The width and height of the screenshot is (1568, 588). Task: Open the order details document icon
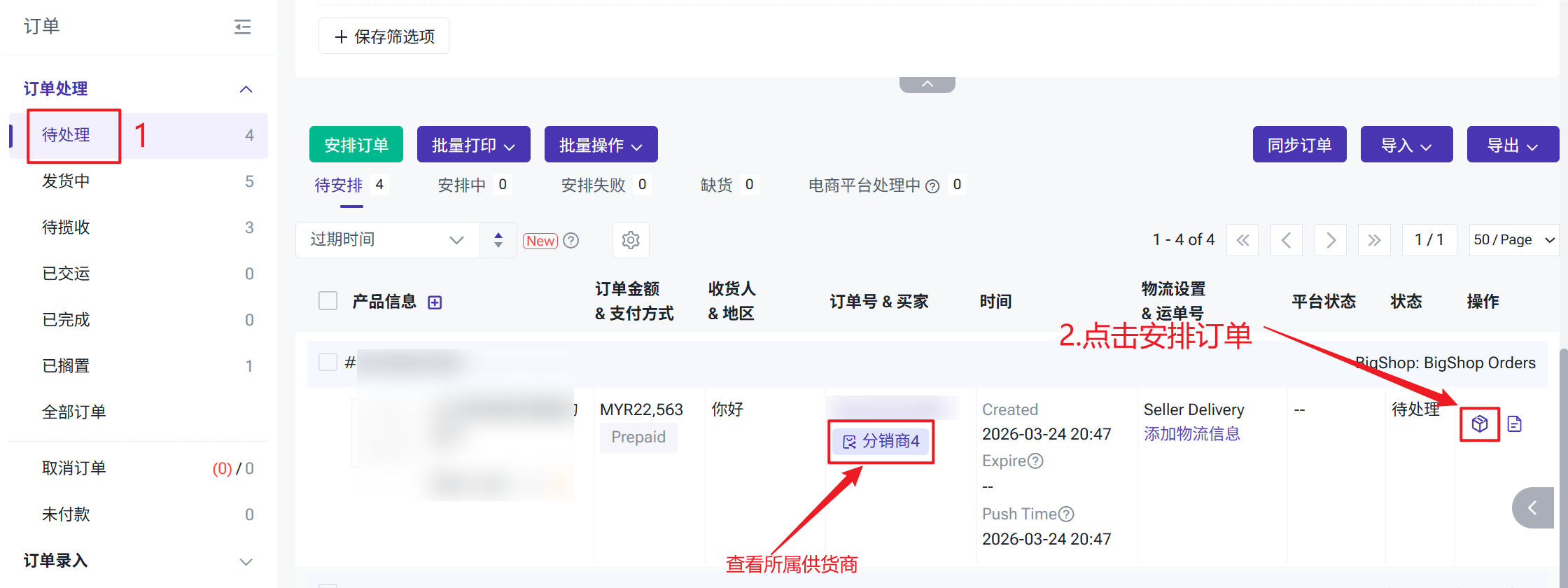pos(1514,423)
